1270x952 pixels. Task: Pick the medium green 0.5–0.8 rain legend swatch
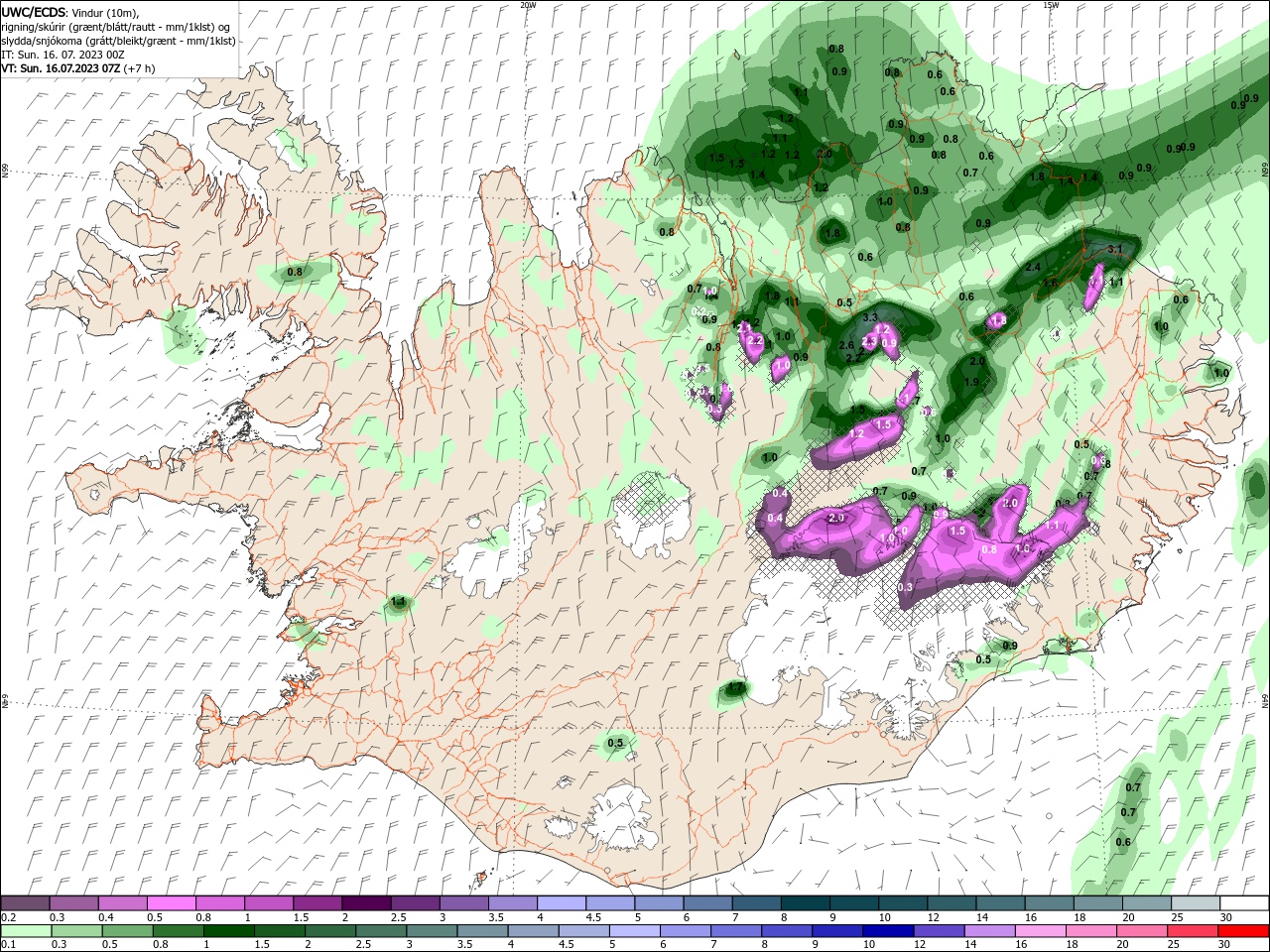128,931
